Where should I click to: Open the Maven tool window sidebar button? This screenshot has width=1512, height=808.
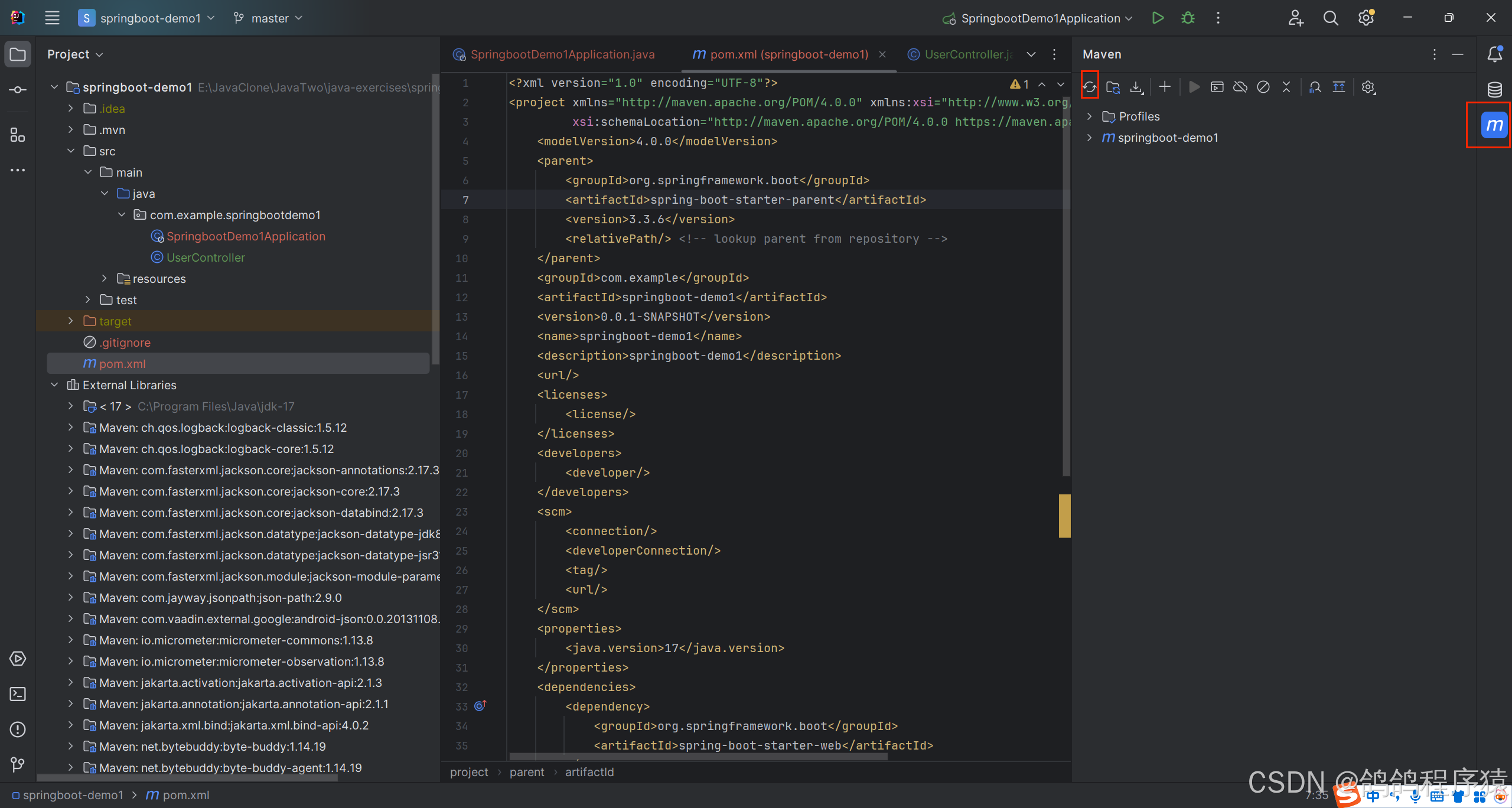[1494, 125]
